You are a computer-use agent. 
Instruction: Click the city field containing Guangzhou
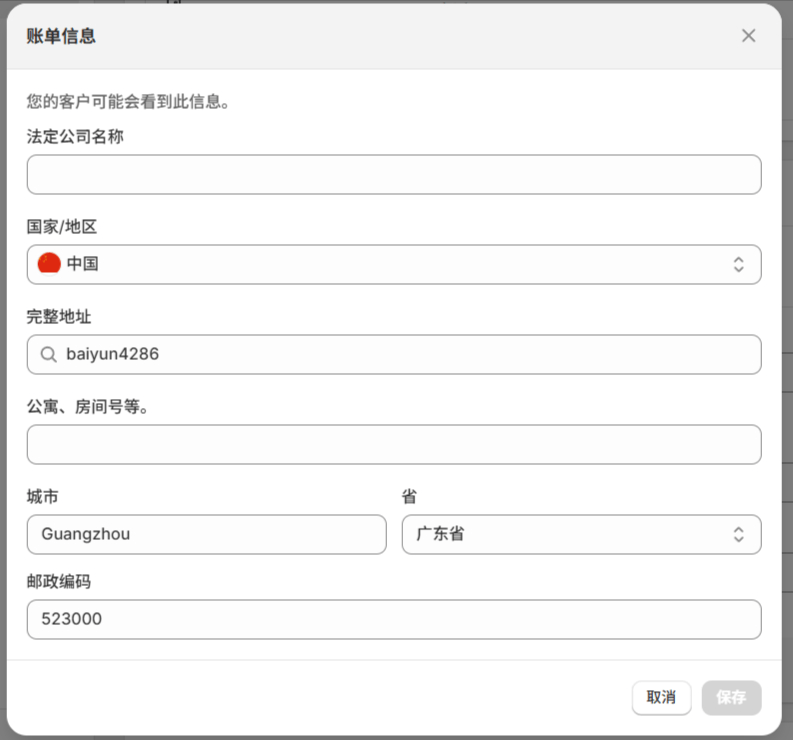point(206,534)
